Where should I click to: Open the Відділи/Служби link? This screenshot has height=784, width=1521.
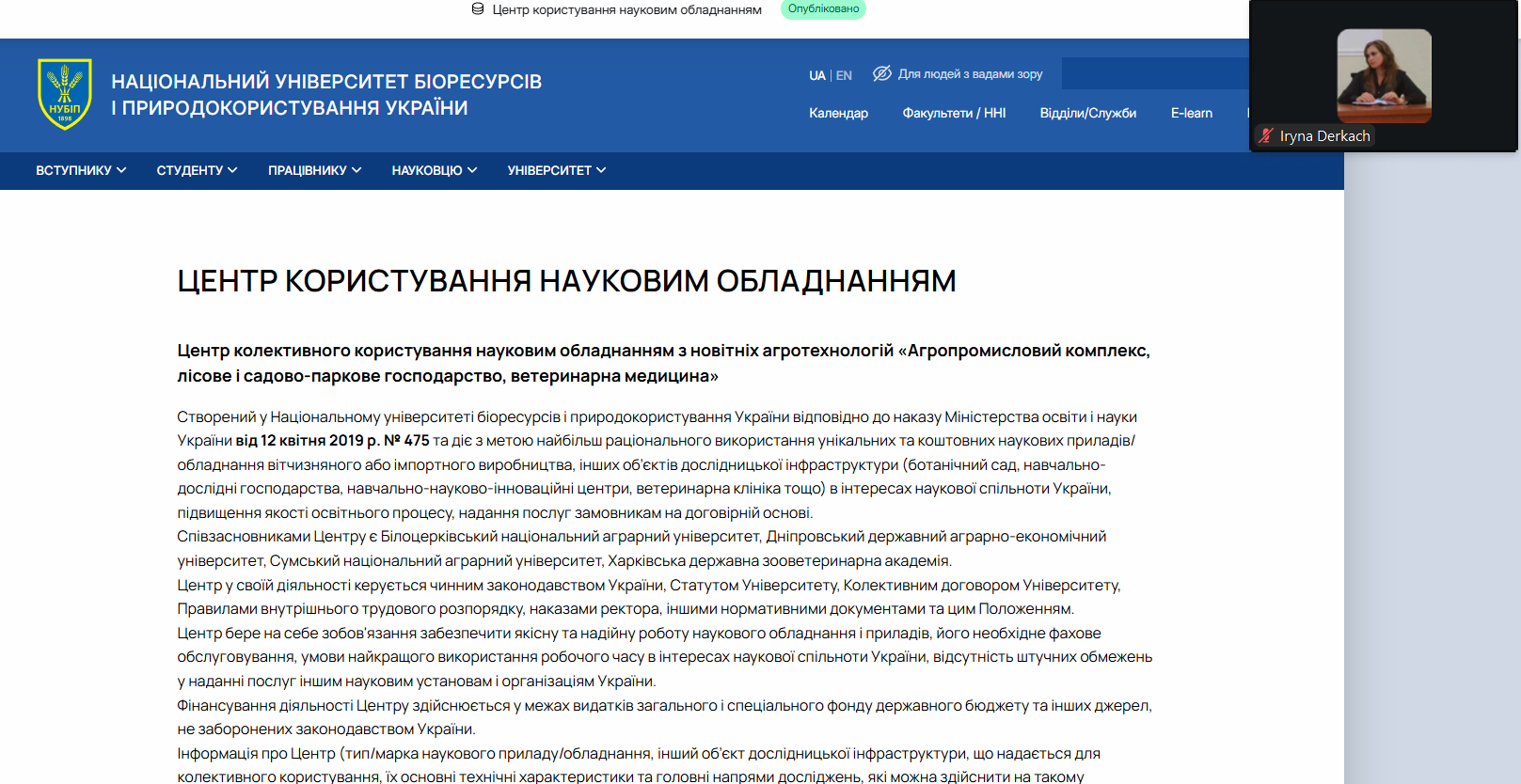(1087, 113)
